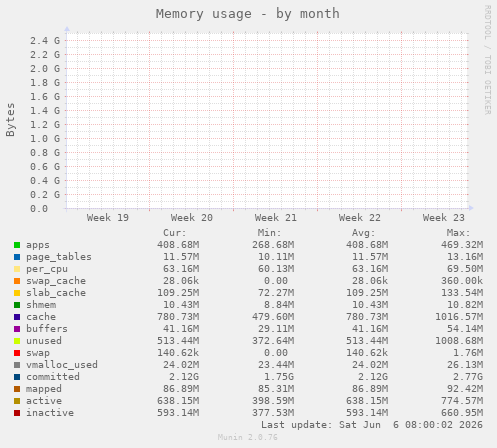Click the swap red legend swatch
This screenshot has height=448, width=497.
point(17,353)
